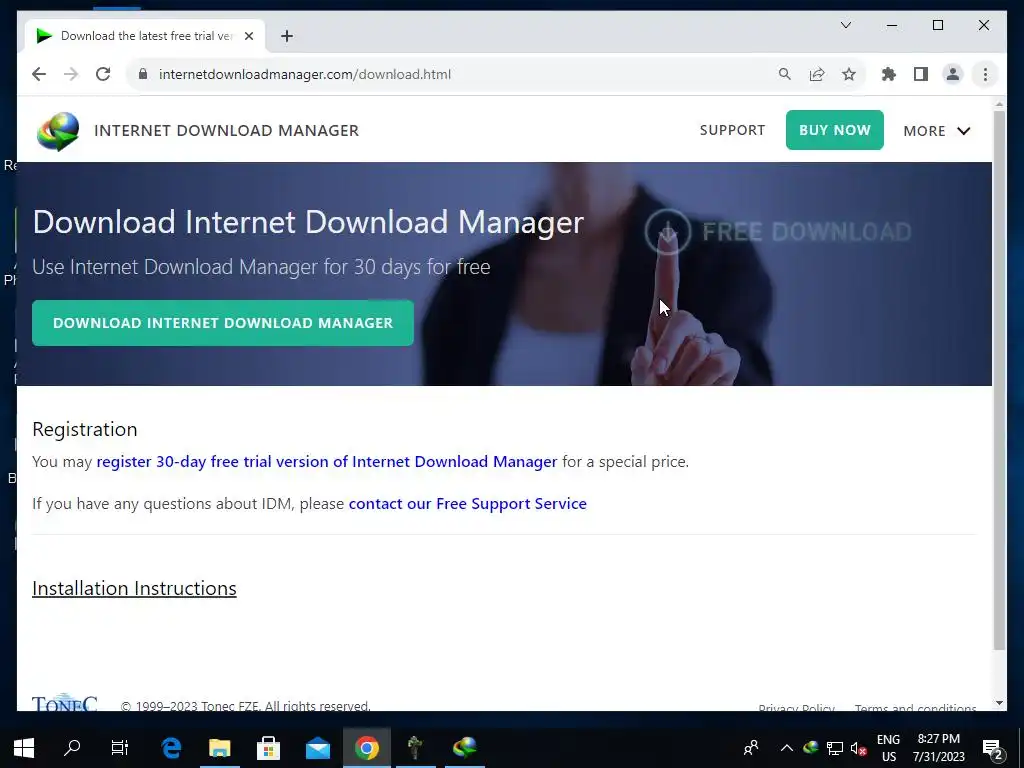Open the SUPPORT menu item
Image resolution: width=1024 pixels, height=768 pixels.
(732, 130)
